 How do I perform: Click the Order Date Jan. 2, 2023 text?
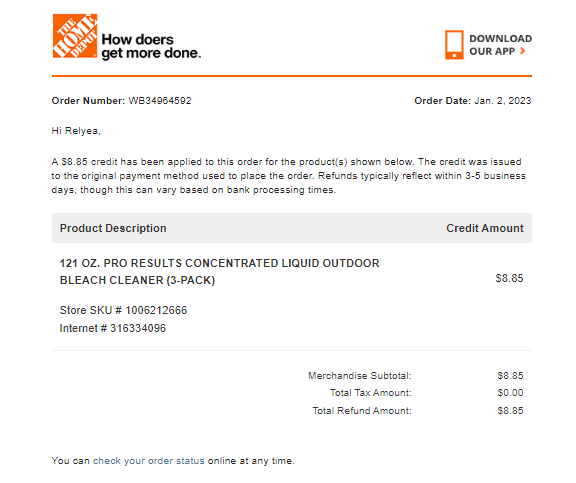click(x=473, y=101)
